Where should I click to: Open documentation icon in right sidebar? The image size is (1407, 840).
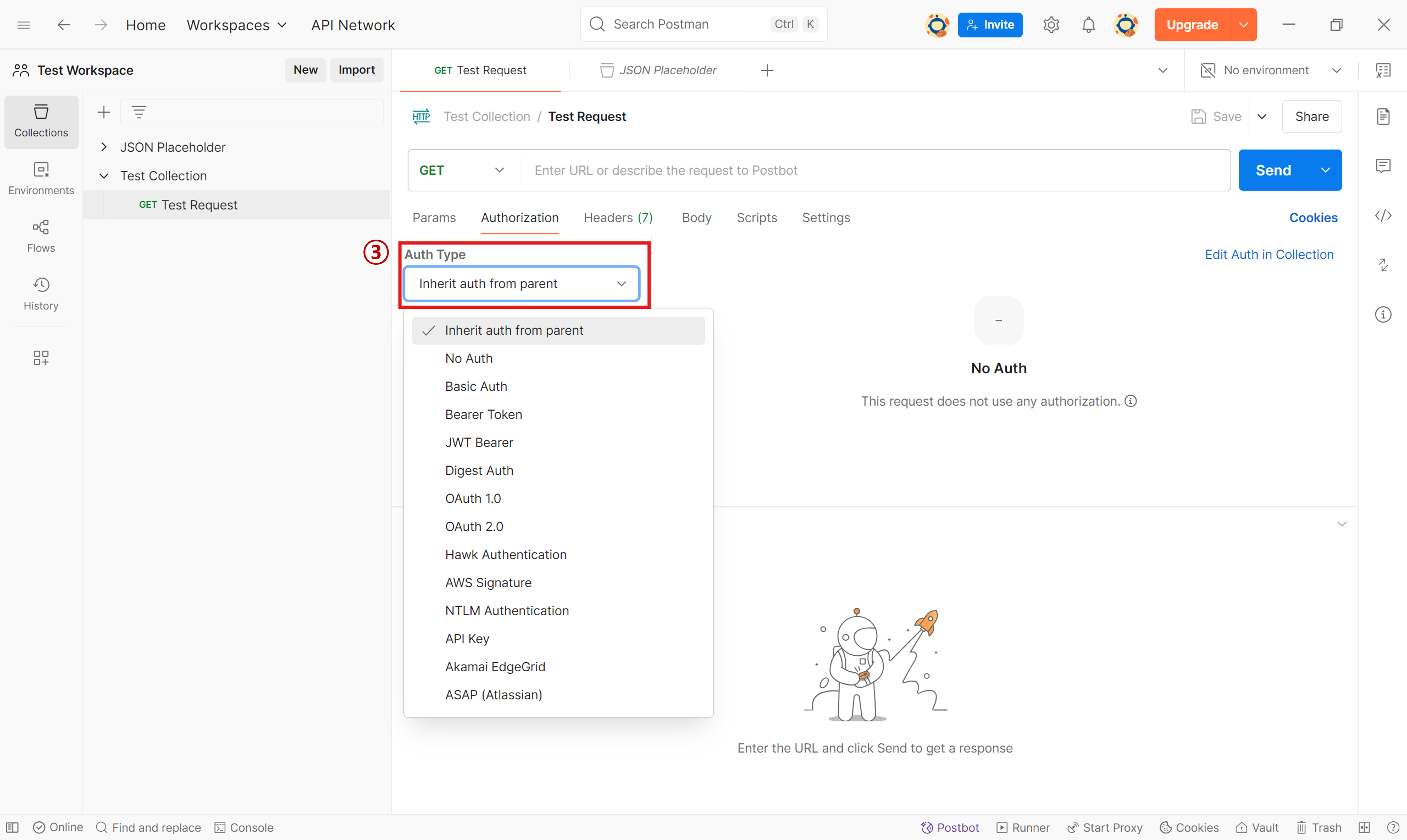[1383, 116]
